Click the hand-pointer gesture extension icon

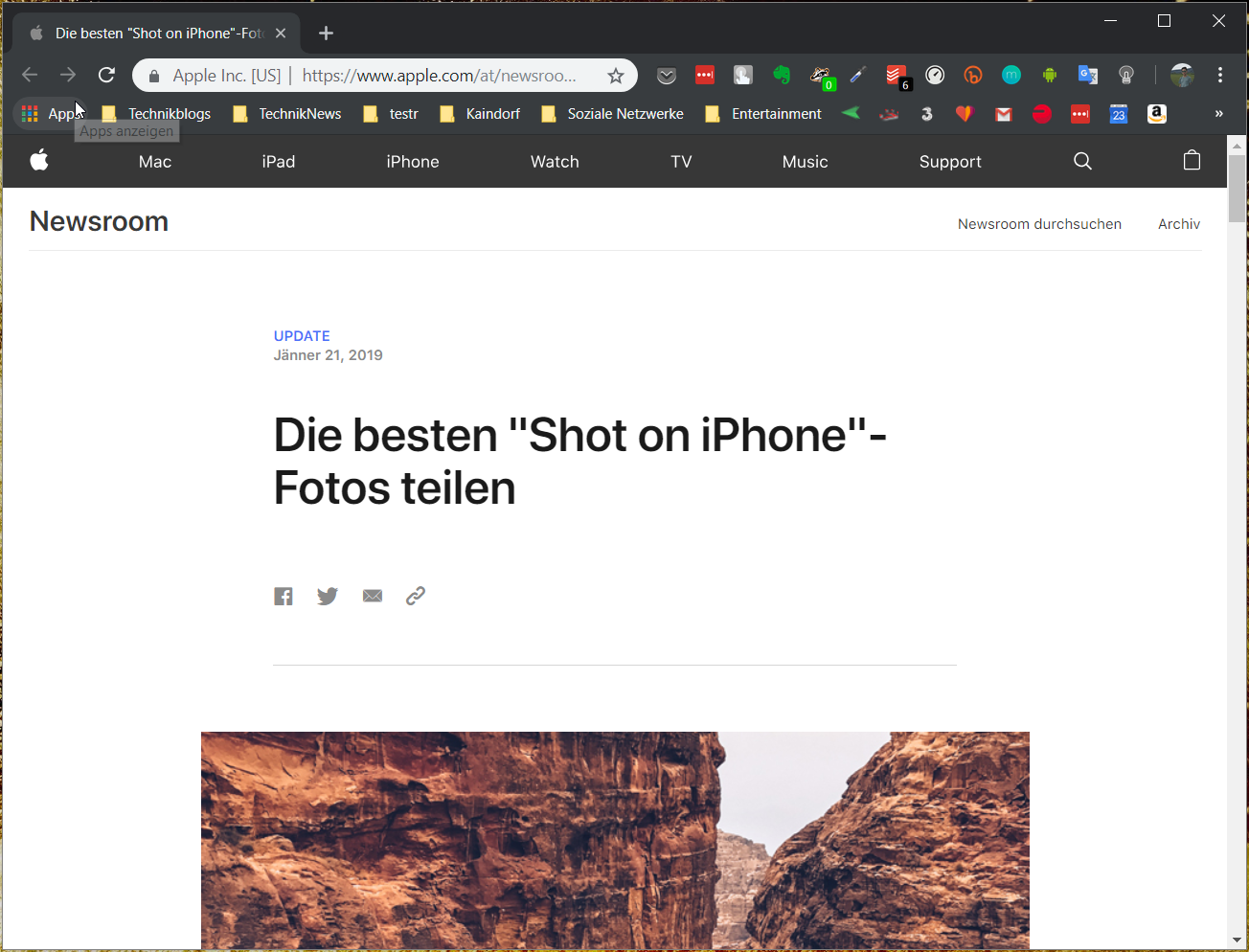tap(743, 76)
